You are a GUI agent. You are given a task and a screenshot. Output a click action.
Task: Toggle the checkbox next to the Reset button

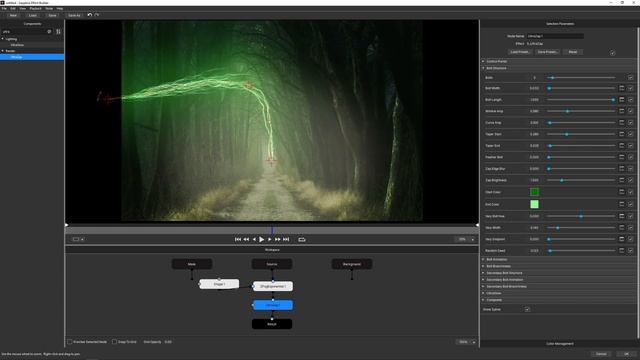pos(613,53)
